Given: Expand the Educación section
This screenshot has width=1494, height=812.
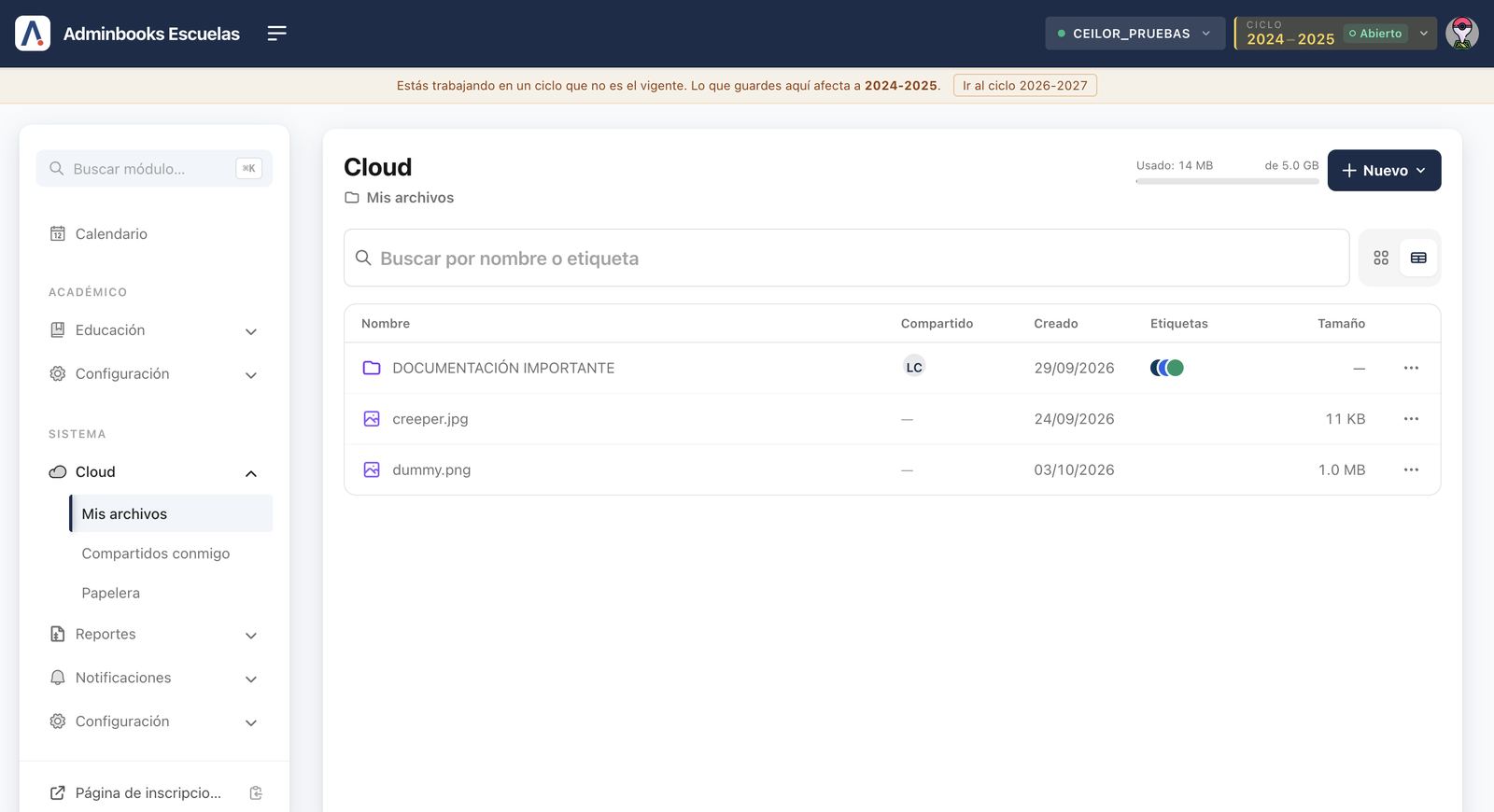Looking at the screenshot, I should (154, 330).
